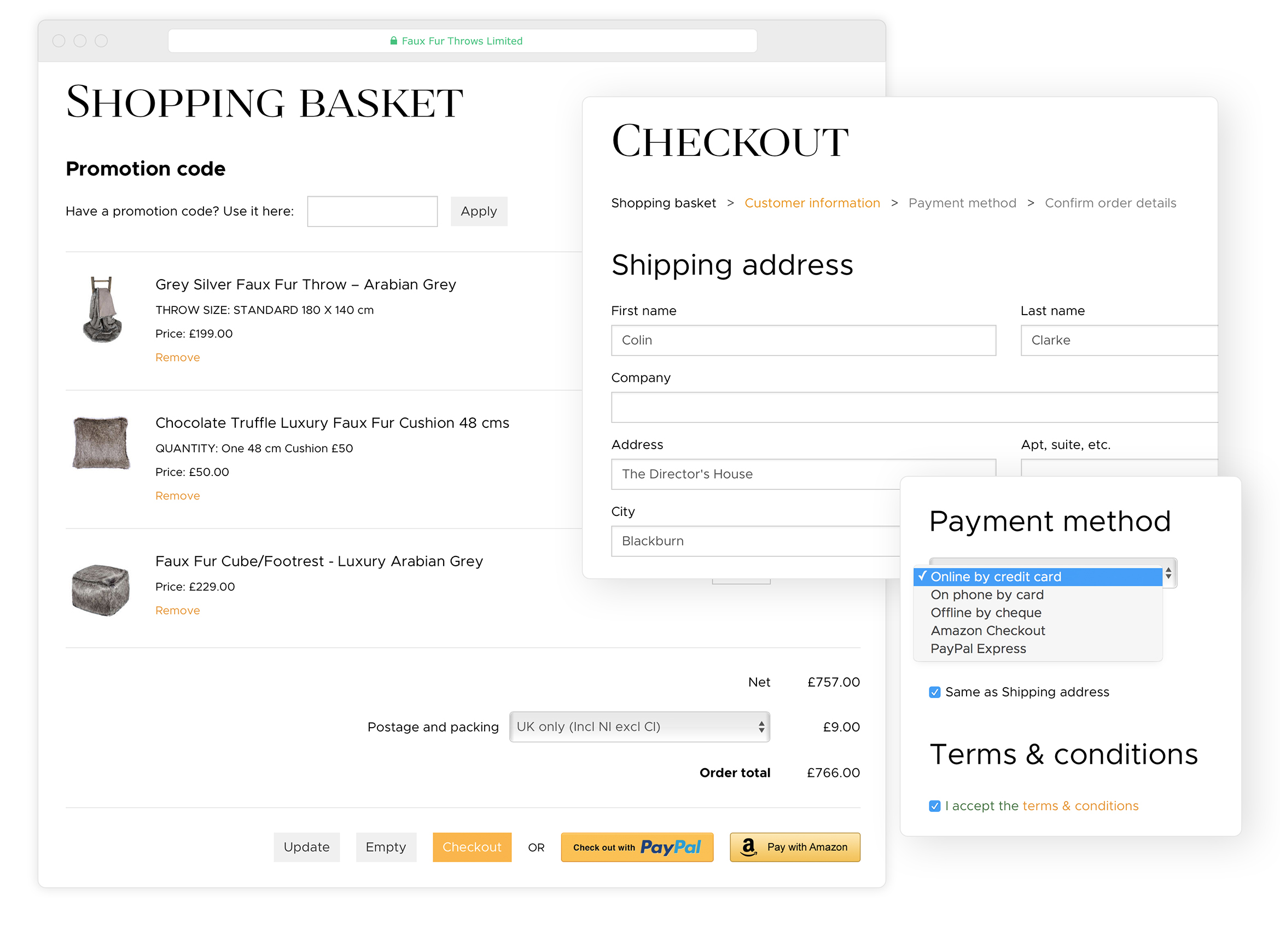The height and width of the screenshot is (952, 1280).
Task: Go to the Customer information step
Action: tap(812, 203)
